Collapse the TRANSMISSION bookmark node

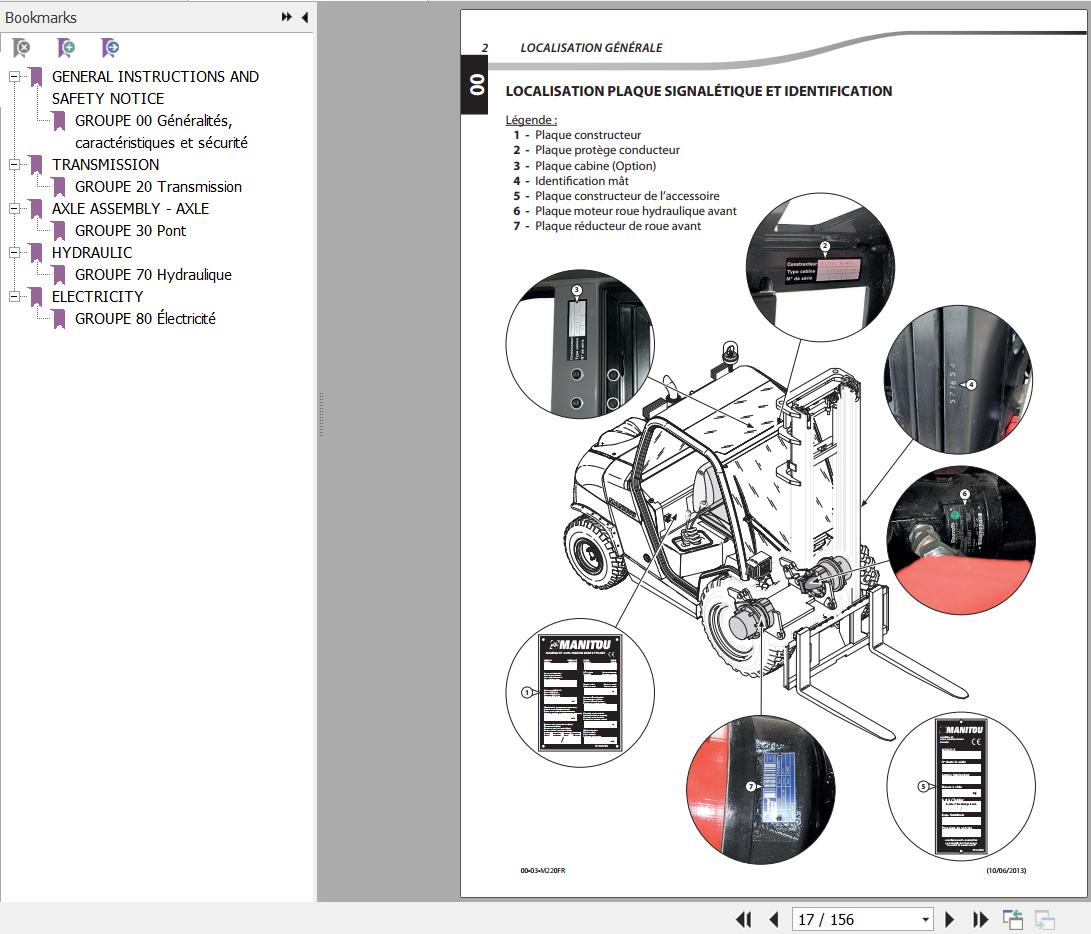[x=14, y=165]
